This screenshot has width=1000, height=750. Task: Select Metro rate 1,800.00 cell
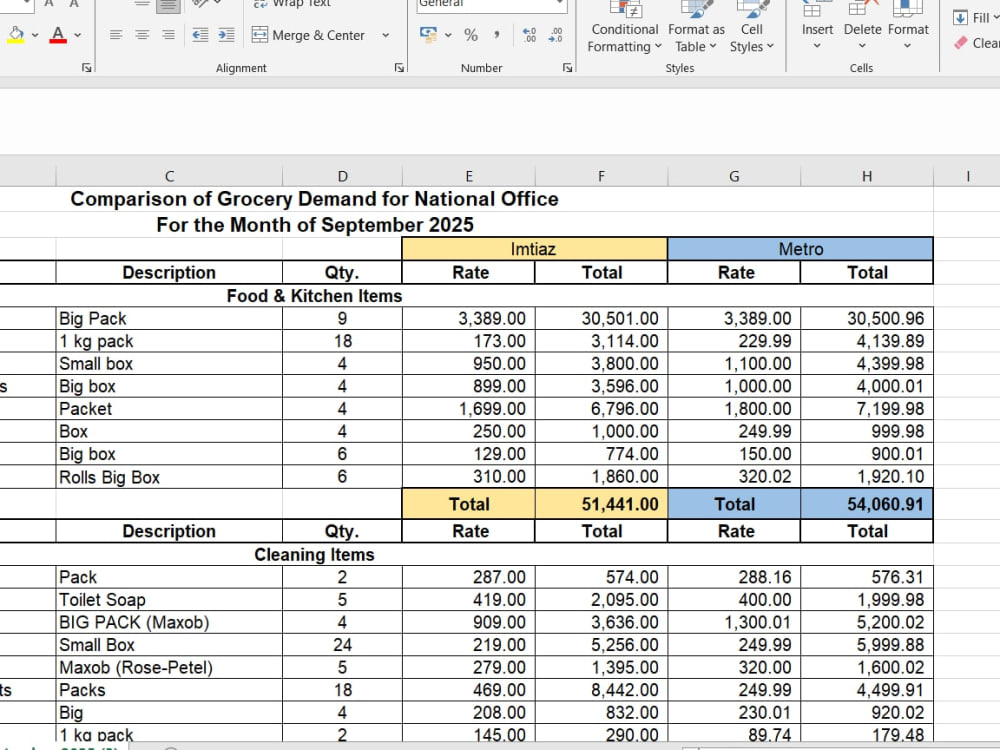(x=734, y=409)
